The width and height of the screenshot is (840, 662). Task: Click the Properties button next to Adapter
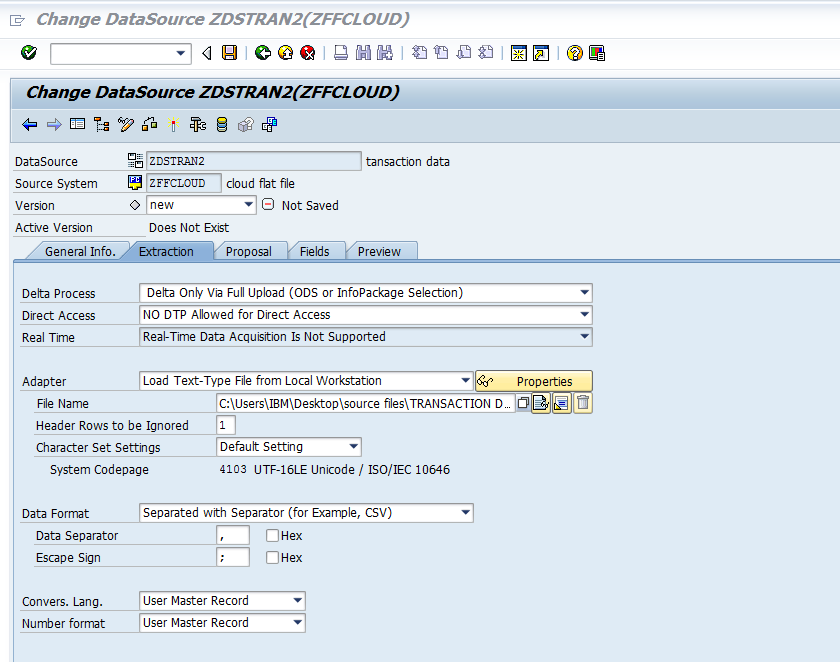coord(534,381)
